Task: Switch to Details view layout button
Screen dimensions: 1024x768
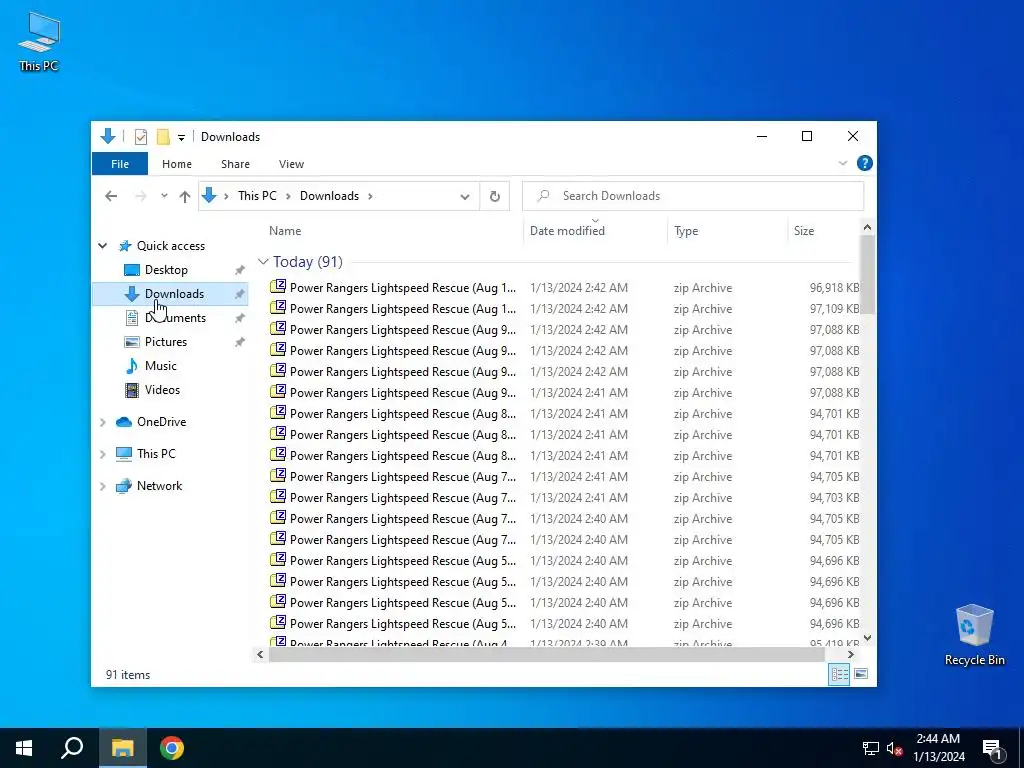Action: [x=839, y=674]
